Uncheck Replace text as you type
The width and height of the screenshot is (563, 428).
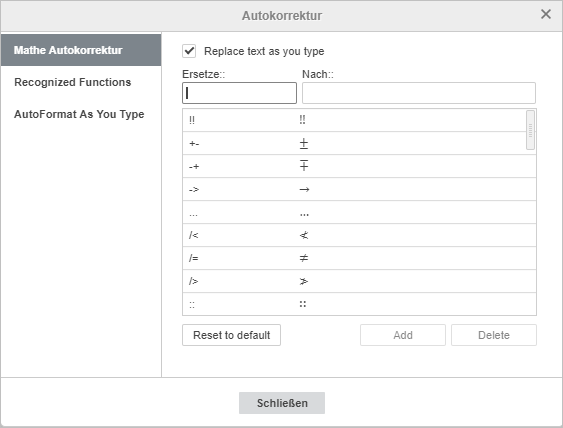click(189, 51)
